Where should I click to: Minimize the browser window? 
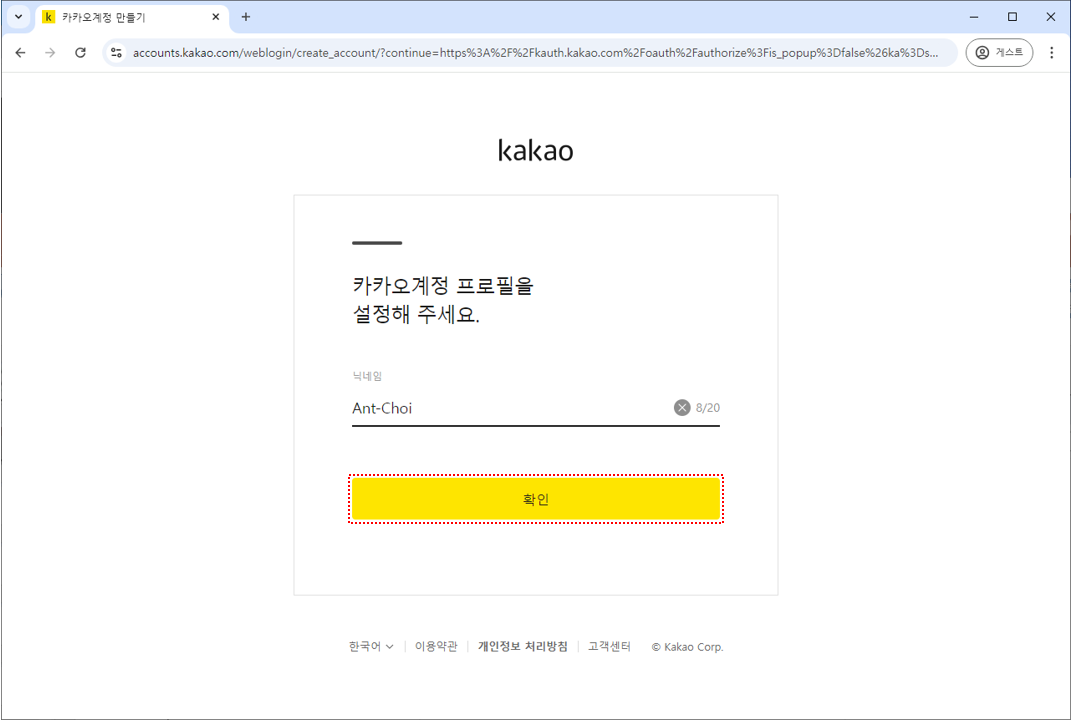coord(974,17)
